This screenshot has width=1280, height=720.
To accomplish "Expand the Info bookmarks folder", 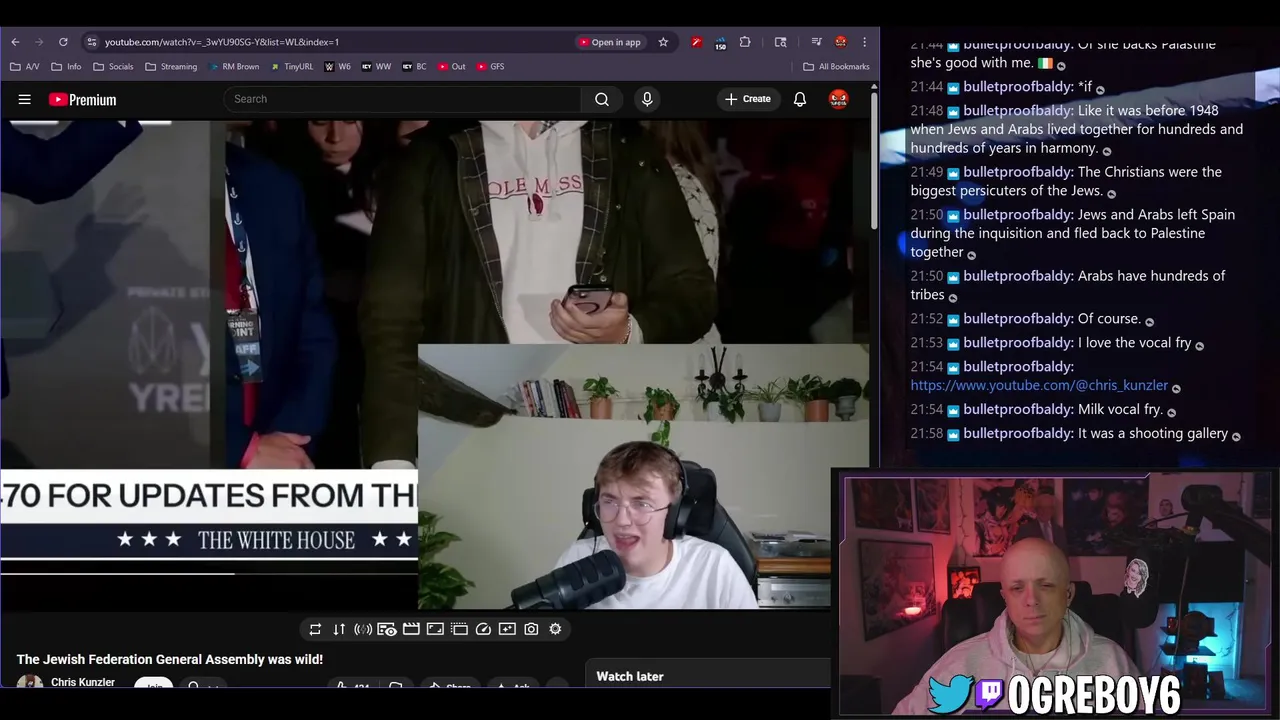I will (x=66, y=67).
